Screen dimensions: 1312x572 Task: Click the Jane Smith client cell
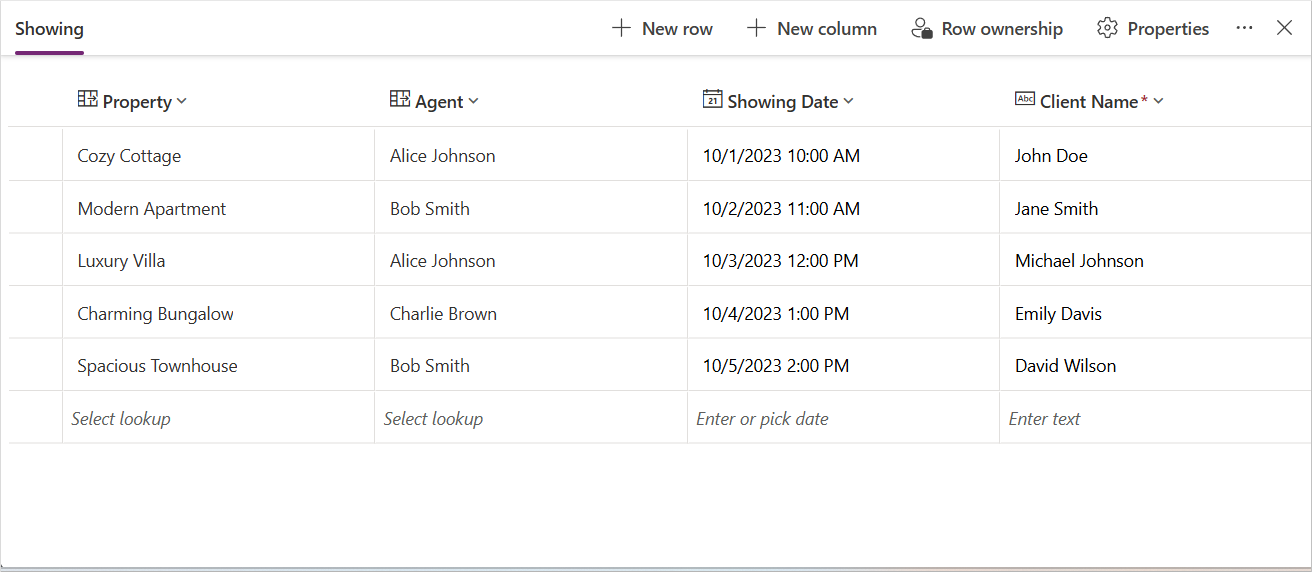[x=1155, y=208]
